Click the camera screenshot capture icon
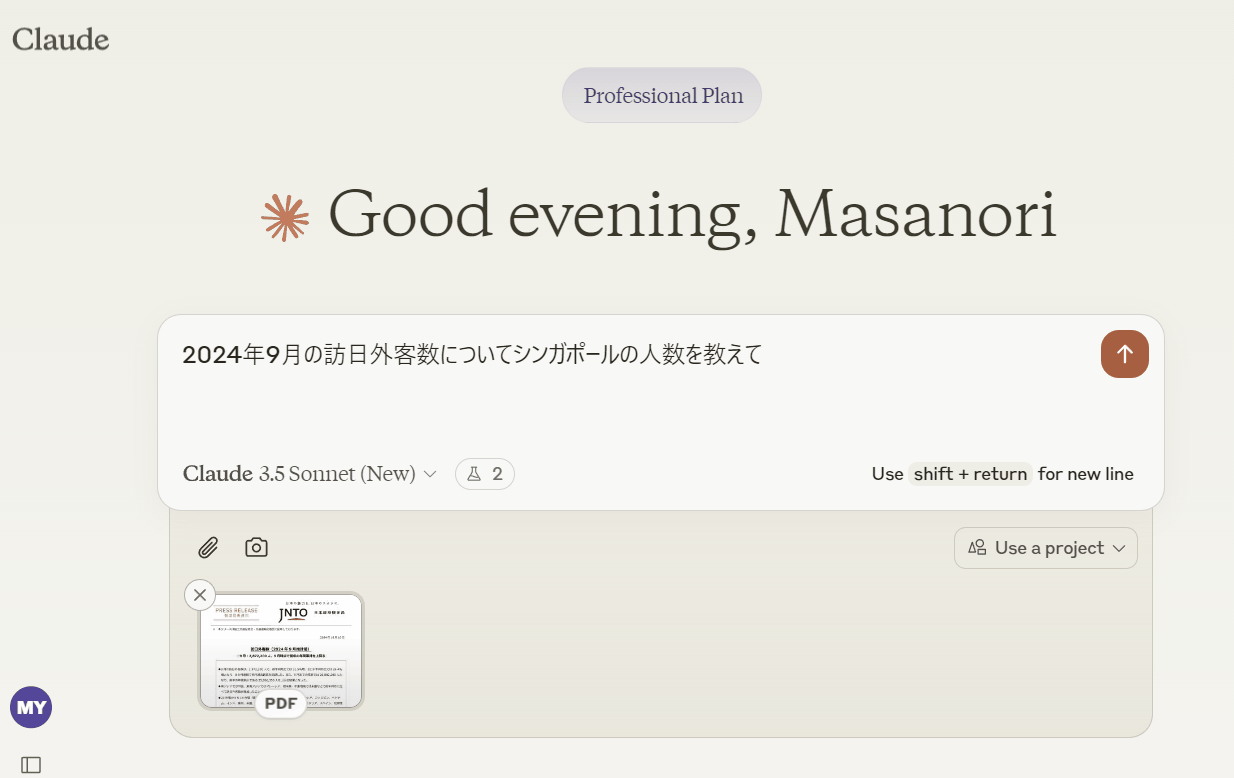The width and height of the screenshot is (1234, 778). pos(256,547)
